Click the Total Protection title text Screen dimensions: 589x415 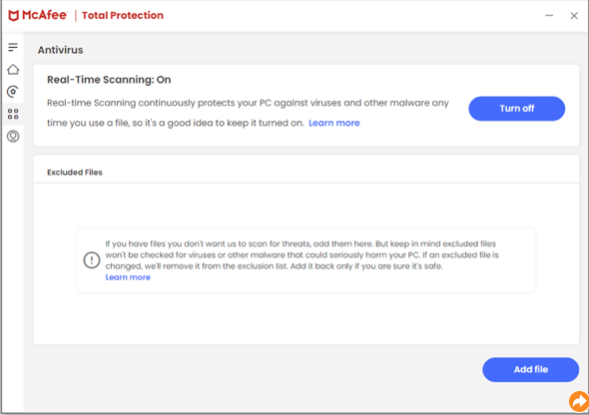(x=122, y=15)
